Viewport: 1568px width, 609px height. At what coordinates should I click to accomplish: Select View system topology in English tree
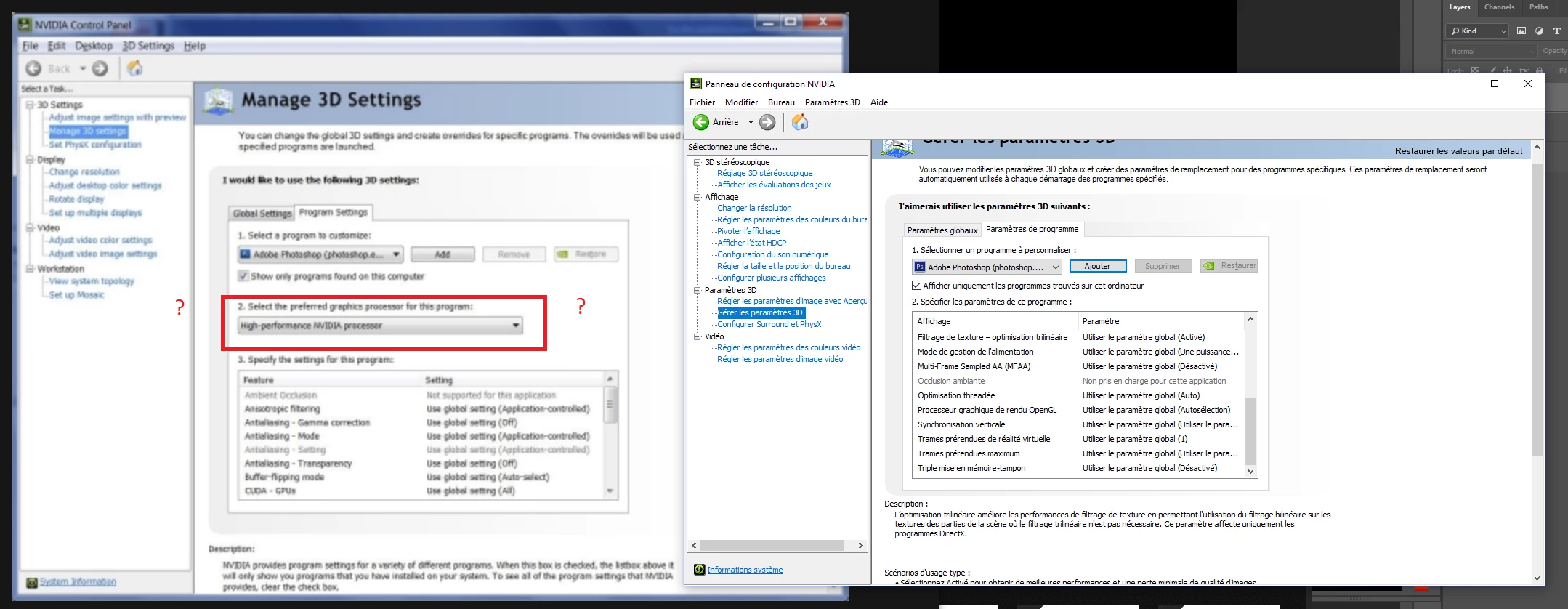92,281
